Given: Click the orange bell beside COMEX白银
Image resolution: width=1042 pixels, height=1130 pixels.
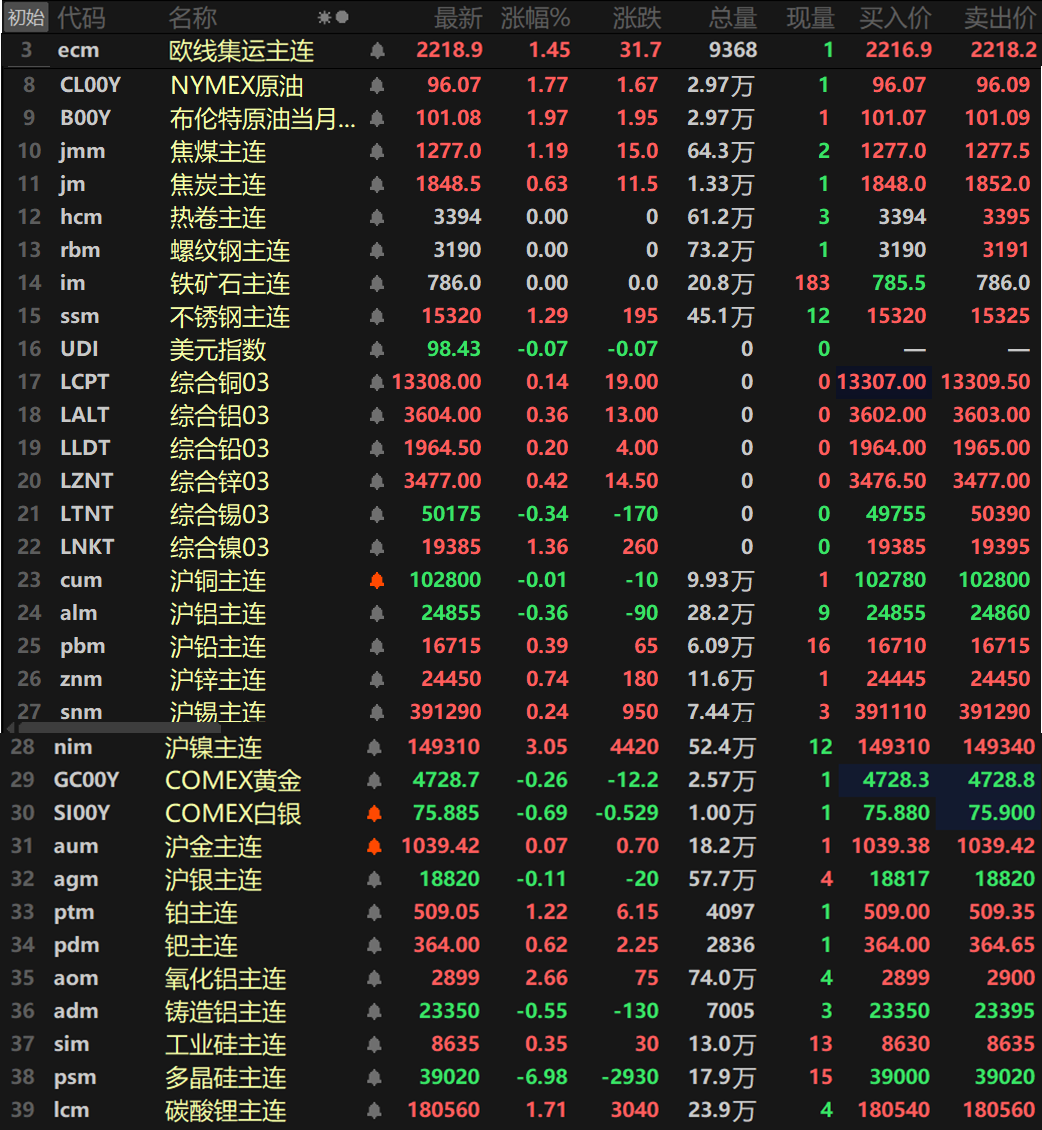Looking at the screenshot, I should tap(374, 813).
